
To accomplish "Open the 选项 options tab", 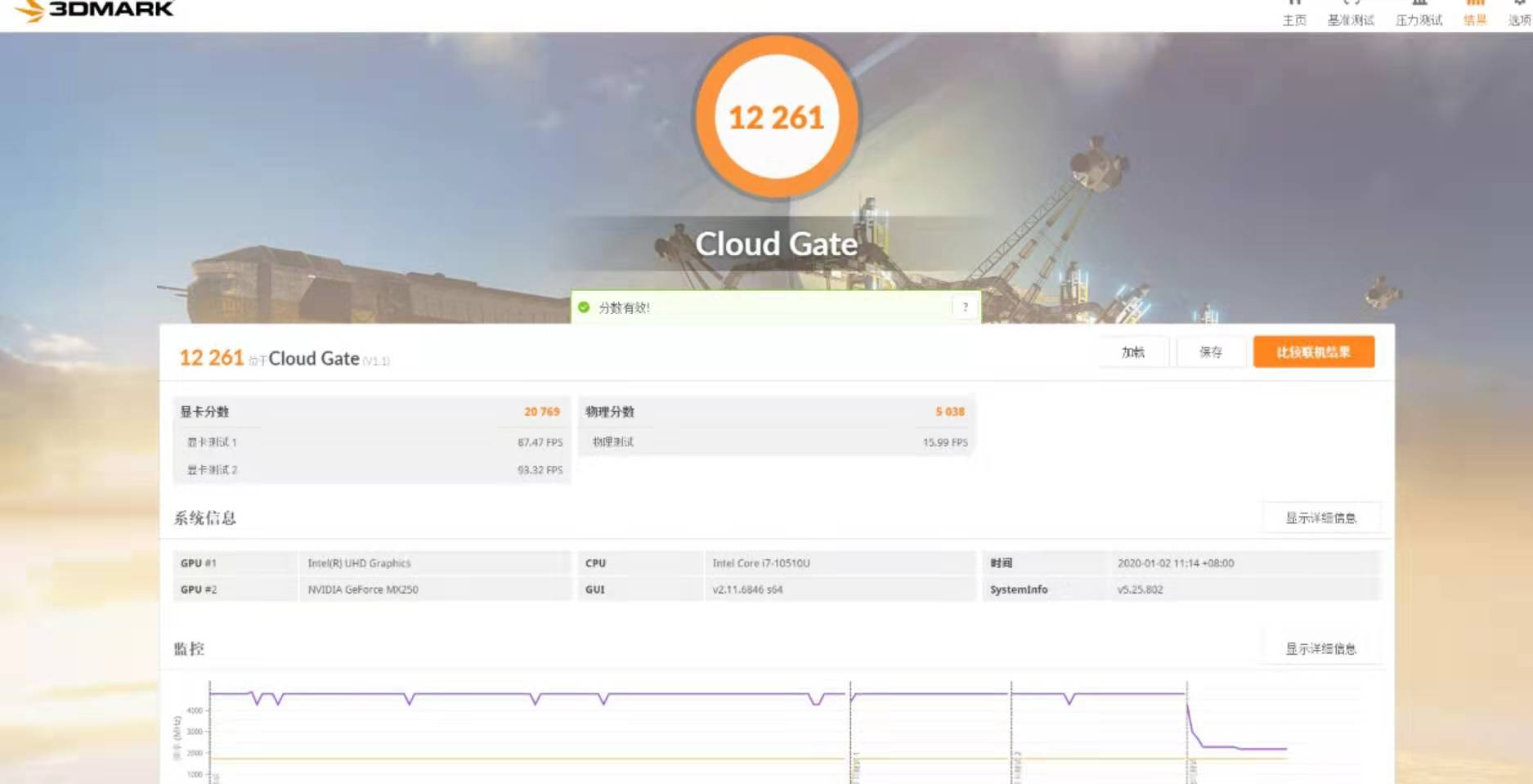I will 1520,14.
